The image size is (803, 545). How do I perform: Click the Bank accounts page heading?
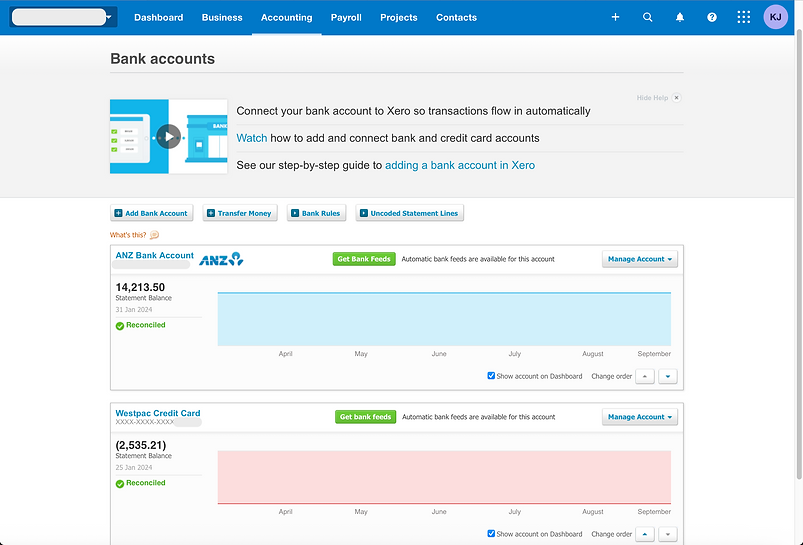click(162, 58)
